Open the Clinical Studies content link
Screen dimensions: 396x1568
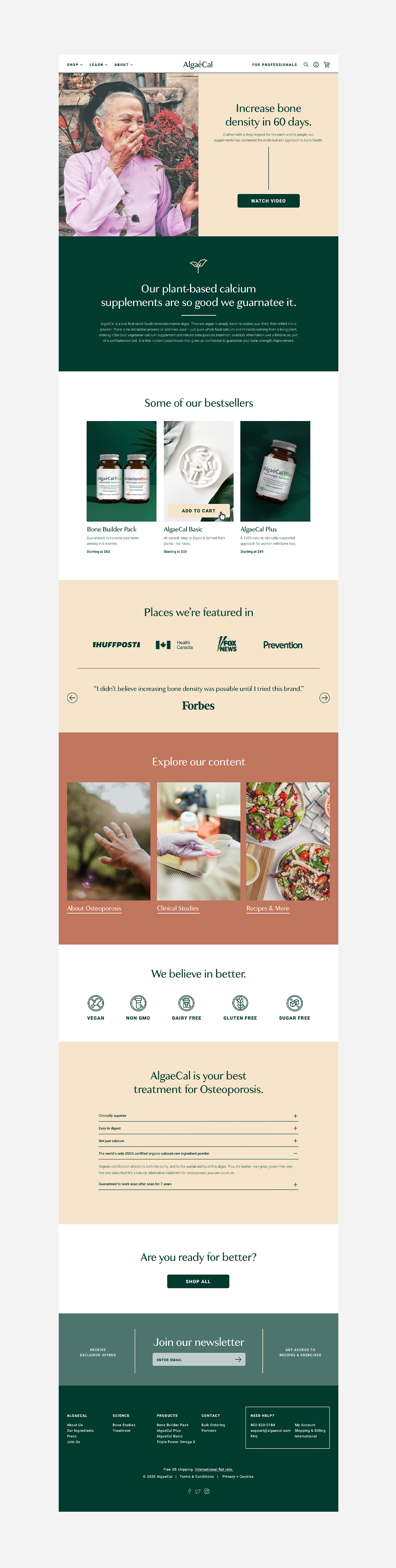pos(178,908)
